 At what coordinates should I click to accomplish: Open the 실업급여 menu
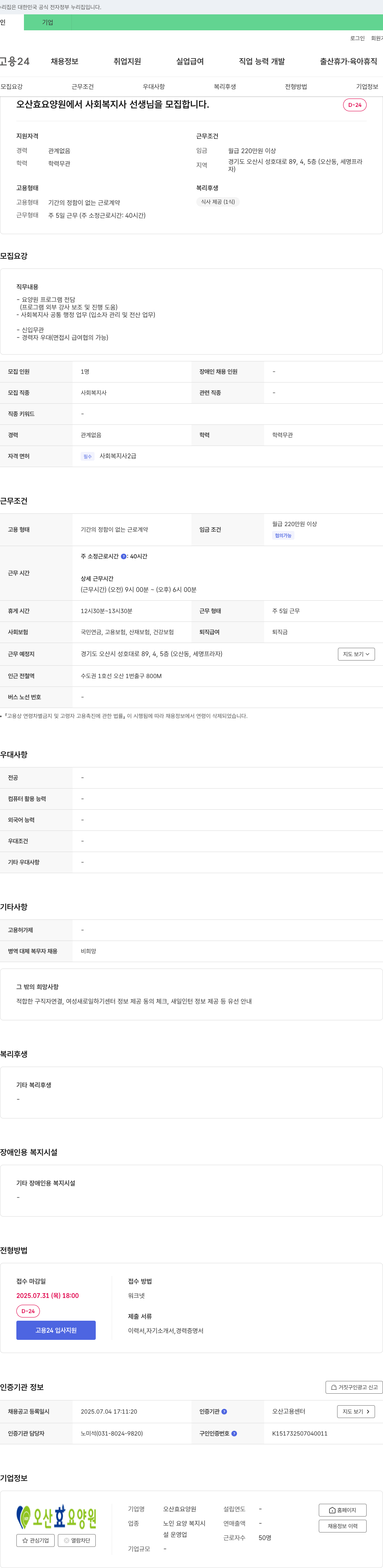coord(190,61)
